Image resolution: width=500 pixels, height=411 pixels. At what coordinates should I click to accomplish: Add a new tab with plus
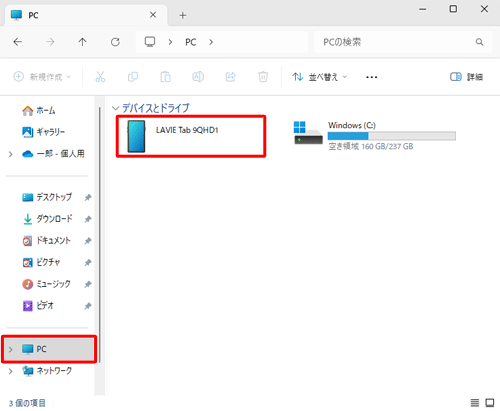pos(183,15)
